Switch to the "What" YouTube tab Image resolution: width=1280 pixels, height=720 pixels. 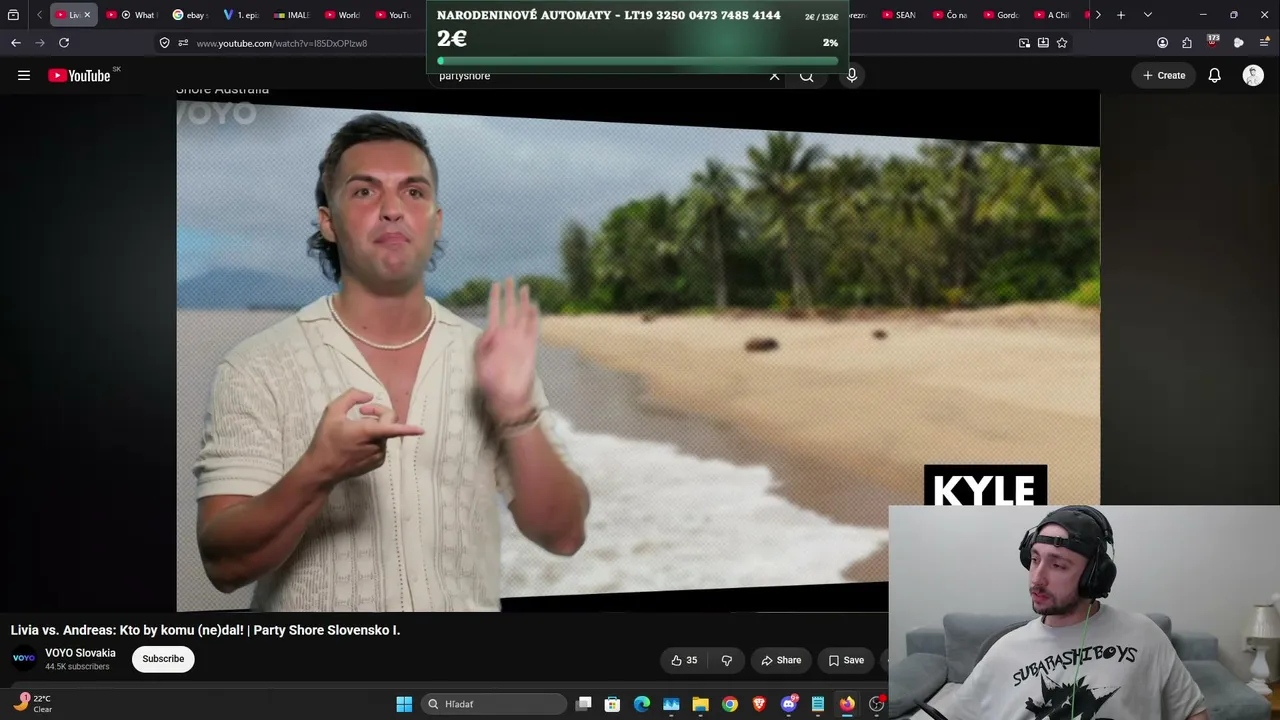click(132, 15)
